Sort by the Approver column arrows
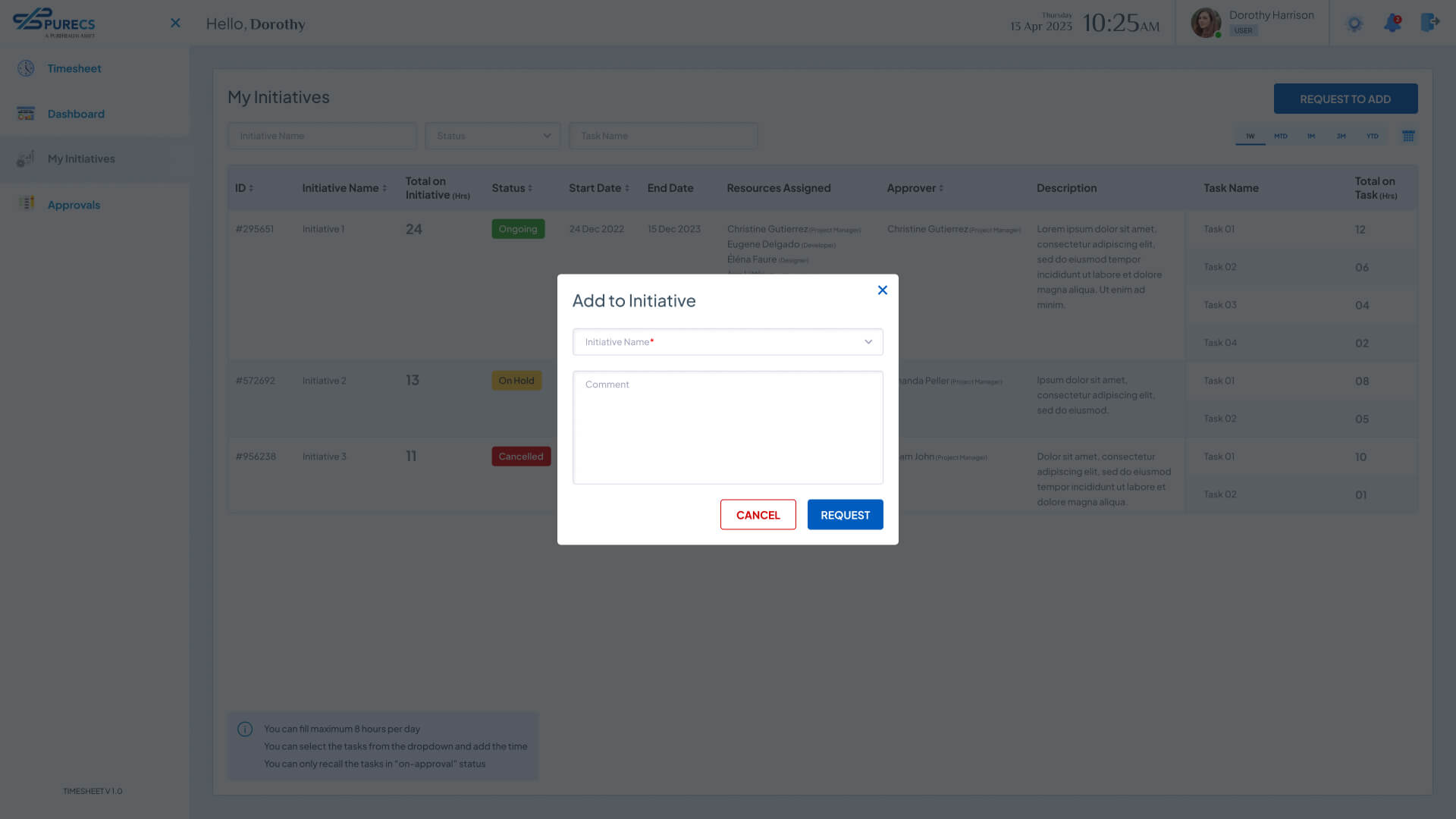The width and height of the screenshot is (1456, 819). pos(941,188)
